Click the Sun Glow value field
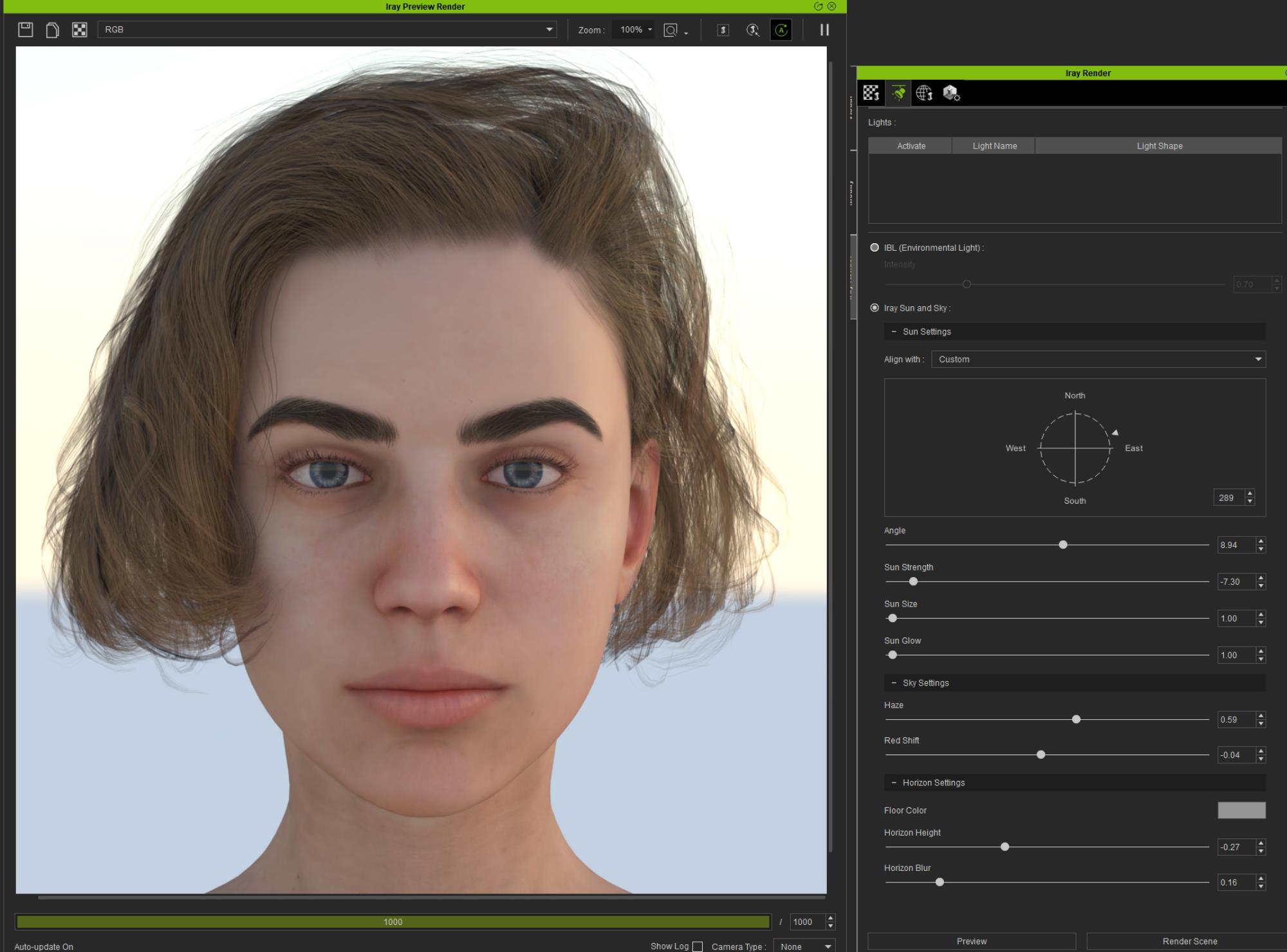 pos(1236,655)
